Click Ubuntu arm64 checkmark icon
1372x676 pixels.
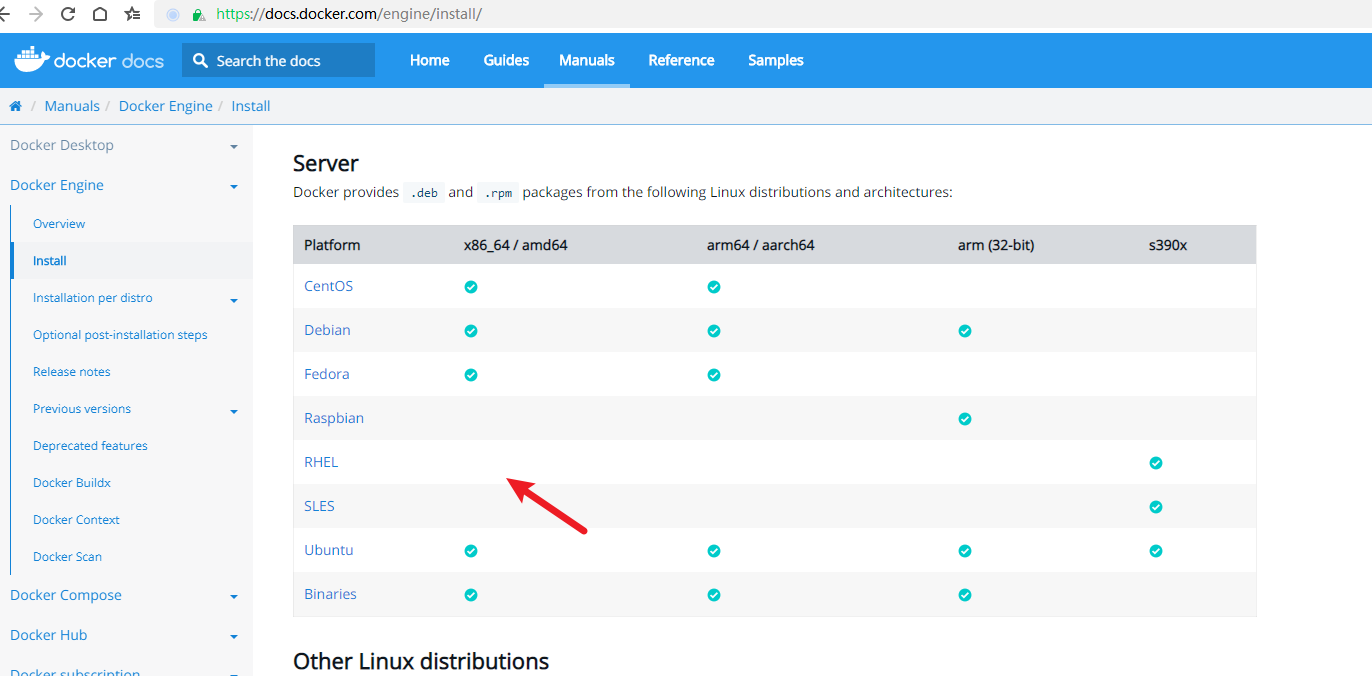(714, 551)
